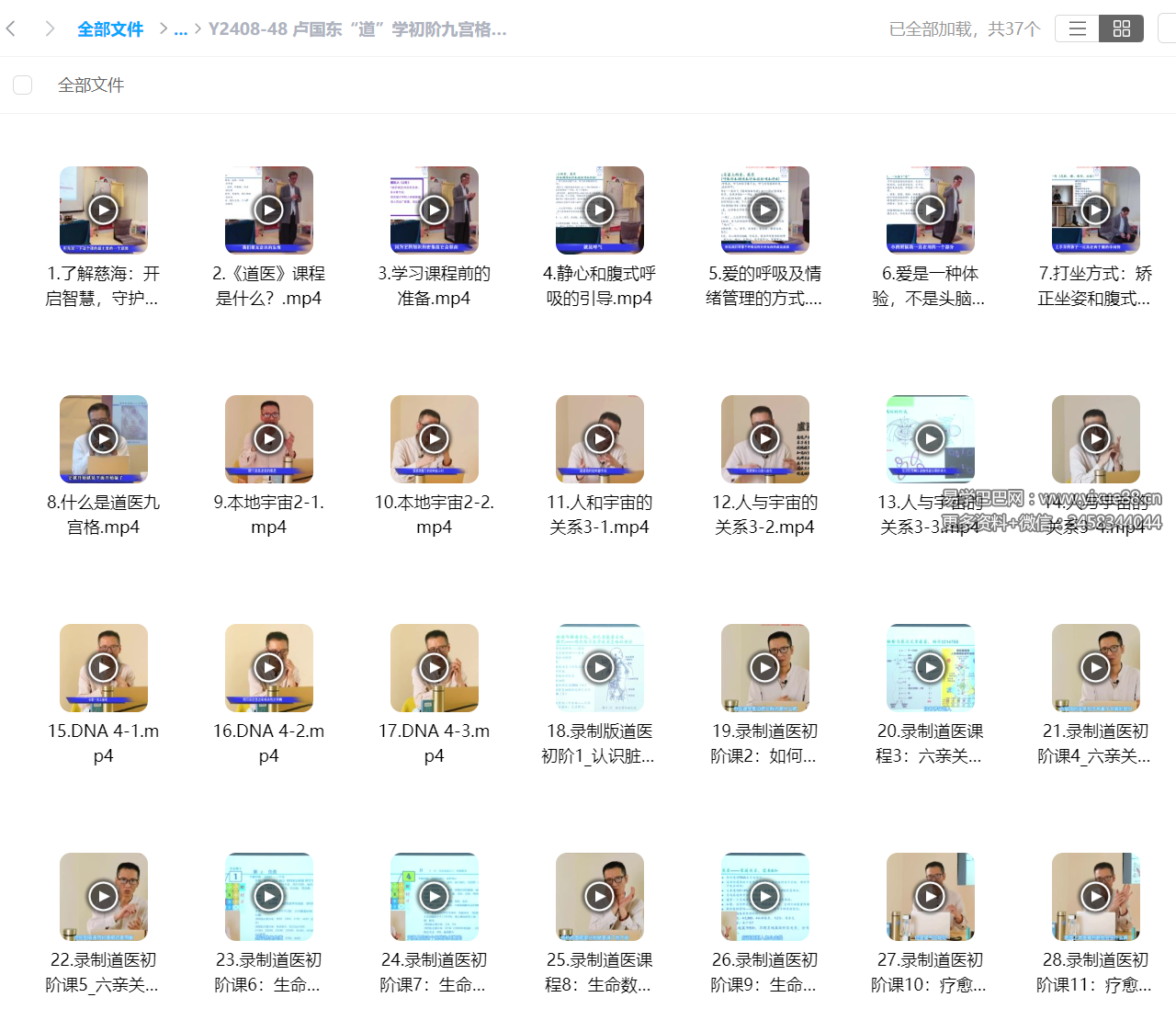Click the current folder breadcrumb Y2408-48
Image resolution: width=1176 pixels, height=1020 pixels.
click(356, 29)
